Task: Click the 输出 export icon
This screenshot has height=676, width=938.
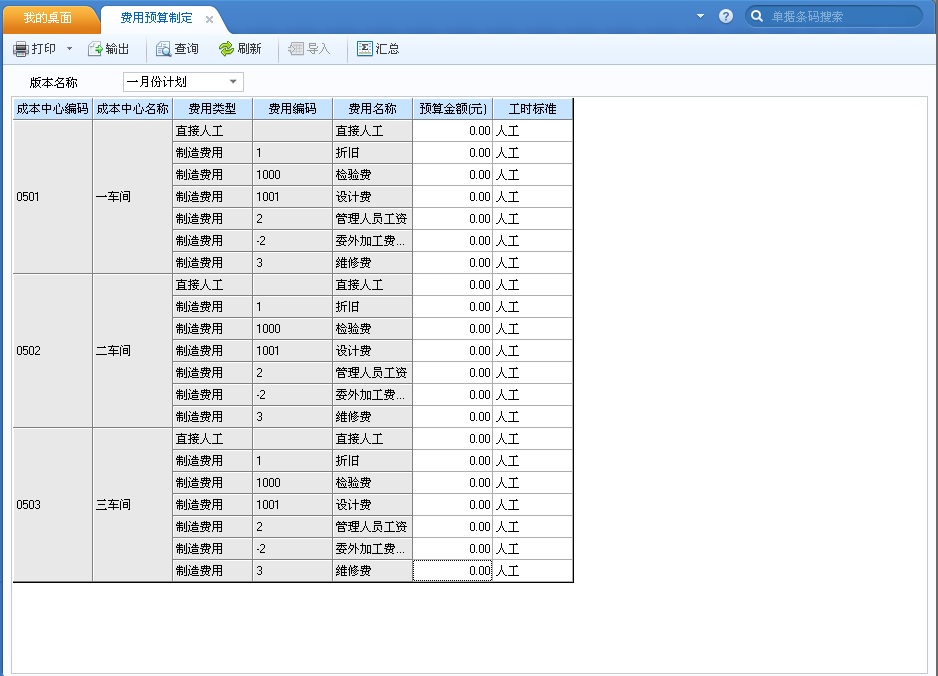Action: click(95, 49)
